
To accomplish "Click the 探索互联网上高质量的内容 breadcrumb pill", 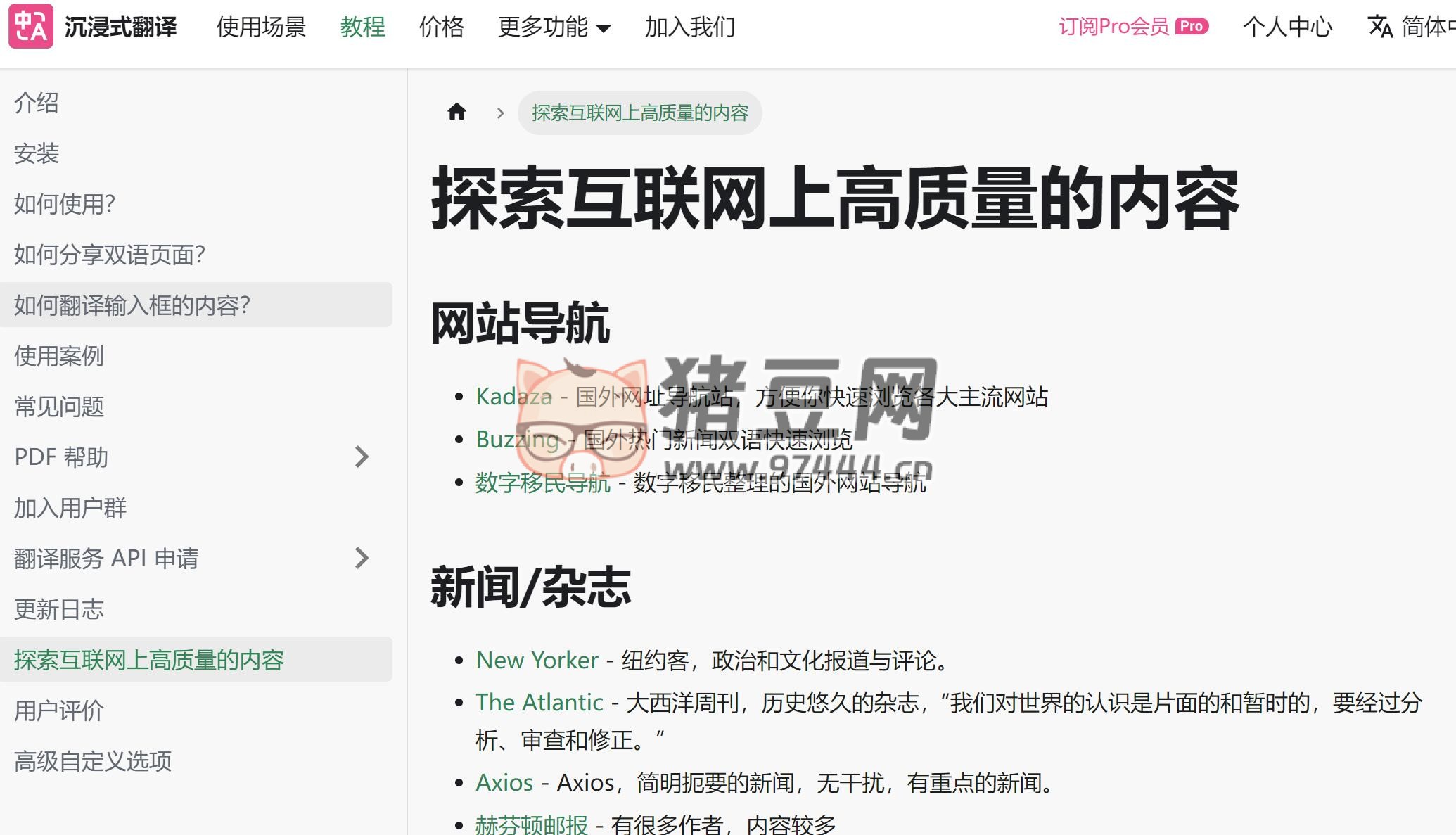I will [x=640, y=113].
